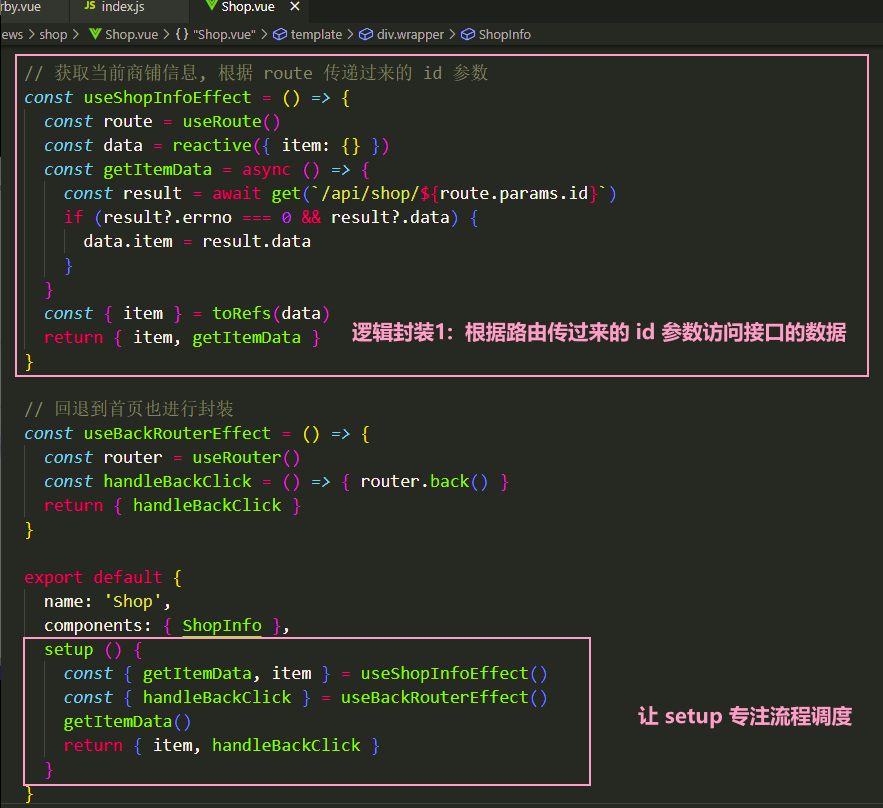Click the comment about 回退到首页
The image size is (883, 808).
coord(129,409)
